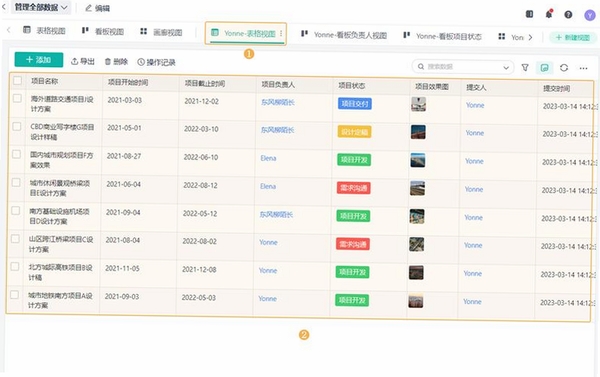Viewport: 600px width, 377px height.
Task: Check the row starting 2021-11-05
Action: click(x=15, y=266)
